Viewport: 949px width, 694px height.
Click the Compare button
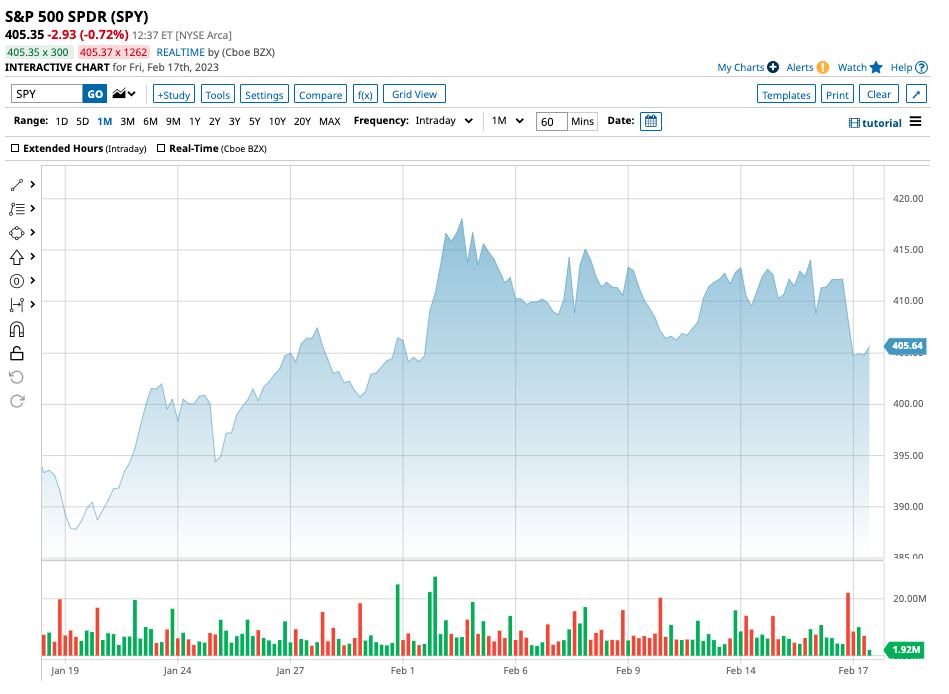pyautogui.click(x=320, y=94)
